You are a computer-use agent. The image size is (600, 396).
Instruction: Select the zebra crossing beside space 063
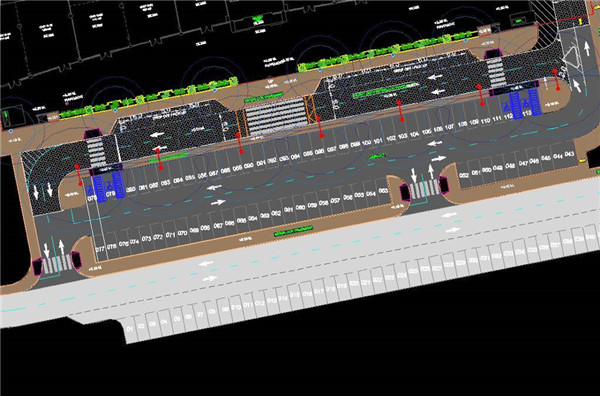point(423,189)
